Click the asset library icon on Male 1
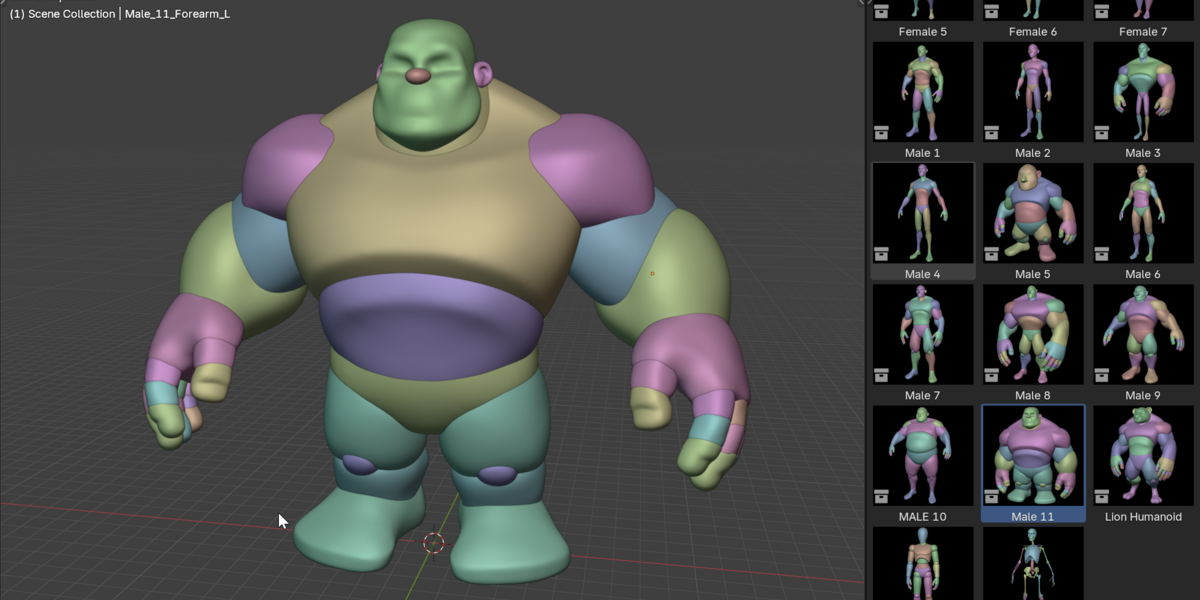 pos(882,132)
